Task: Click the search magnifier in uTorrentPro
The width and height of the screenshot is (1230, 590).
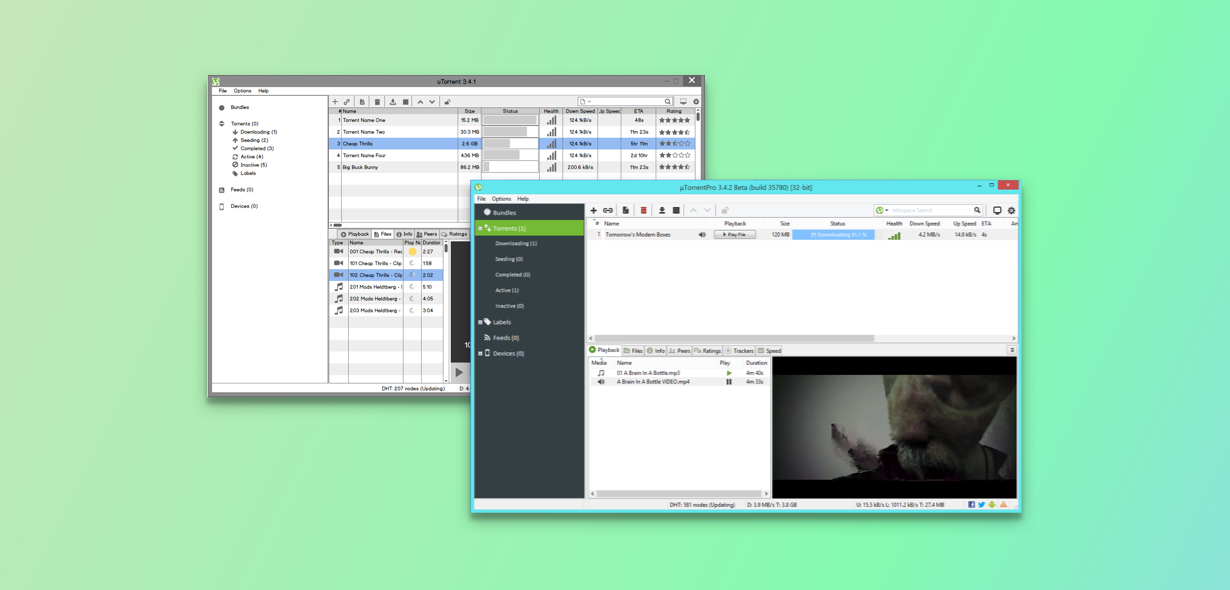Action: click(977, 211)
